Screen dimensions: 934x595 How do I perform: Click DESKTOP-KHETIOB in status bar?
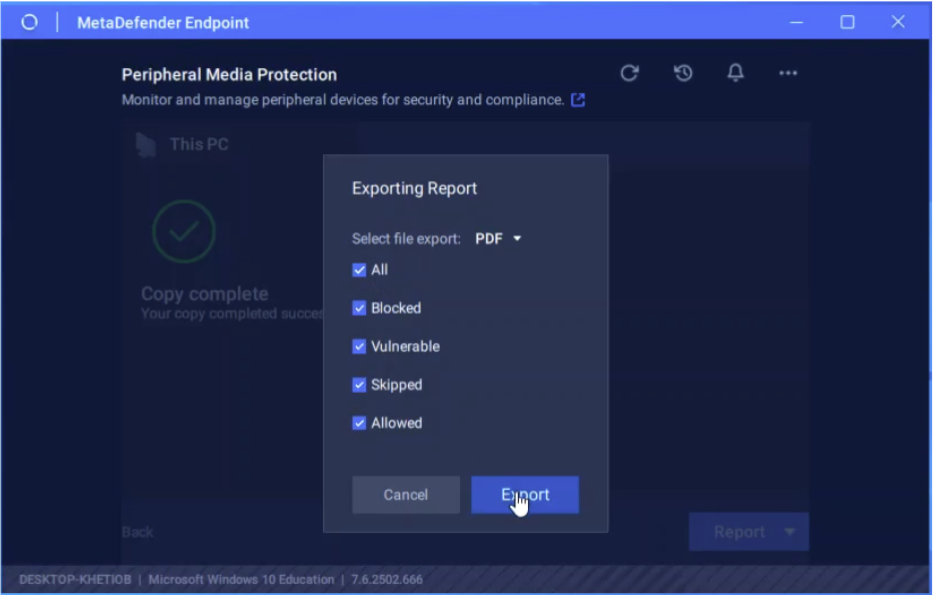(x=75, y=580)
